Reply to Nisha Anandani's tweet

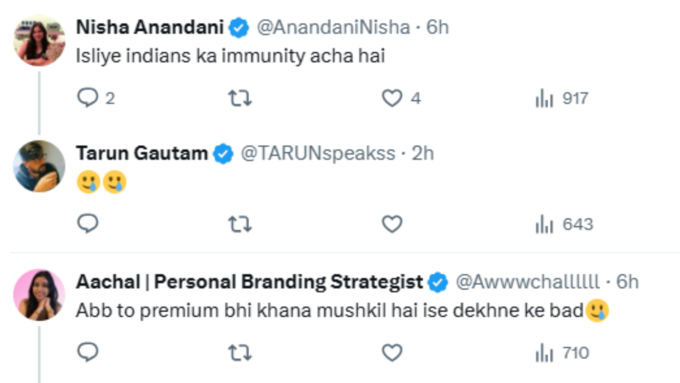[96, 98]
